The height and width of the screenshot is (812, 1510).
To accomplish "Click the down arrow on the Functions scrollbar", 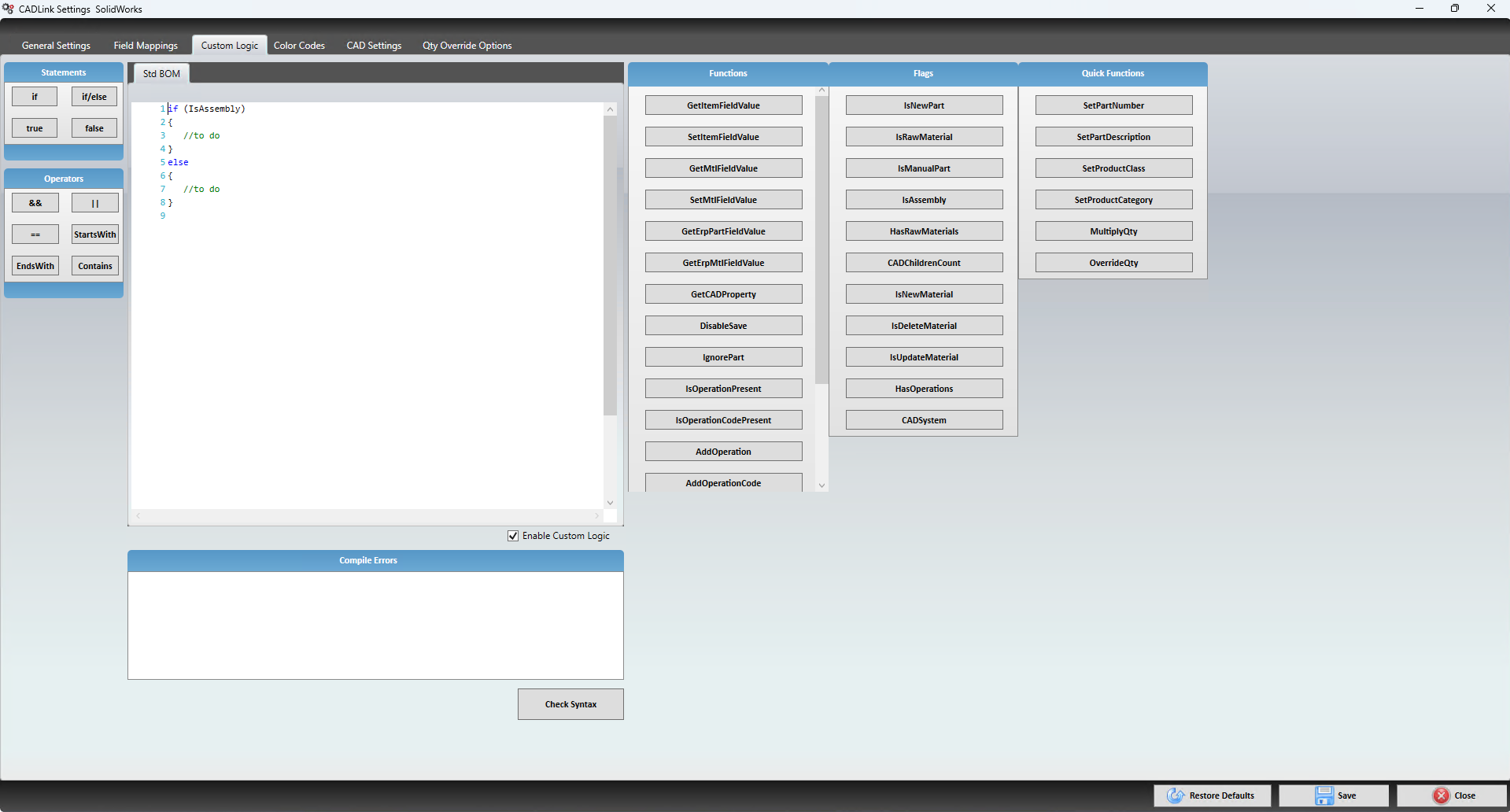I will [821, 485].
